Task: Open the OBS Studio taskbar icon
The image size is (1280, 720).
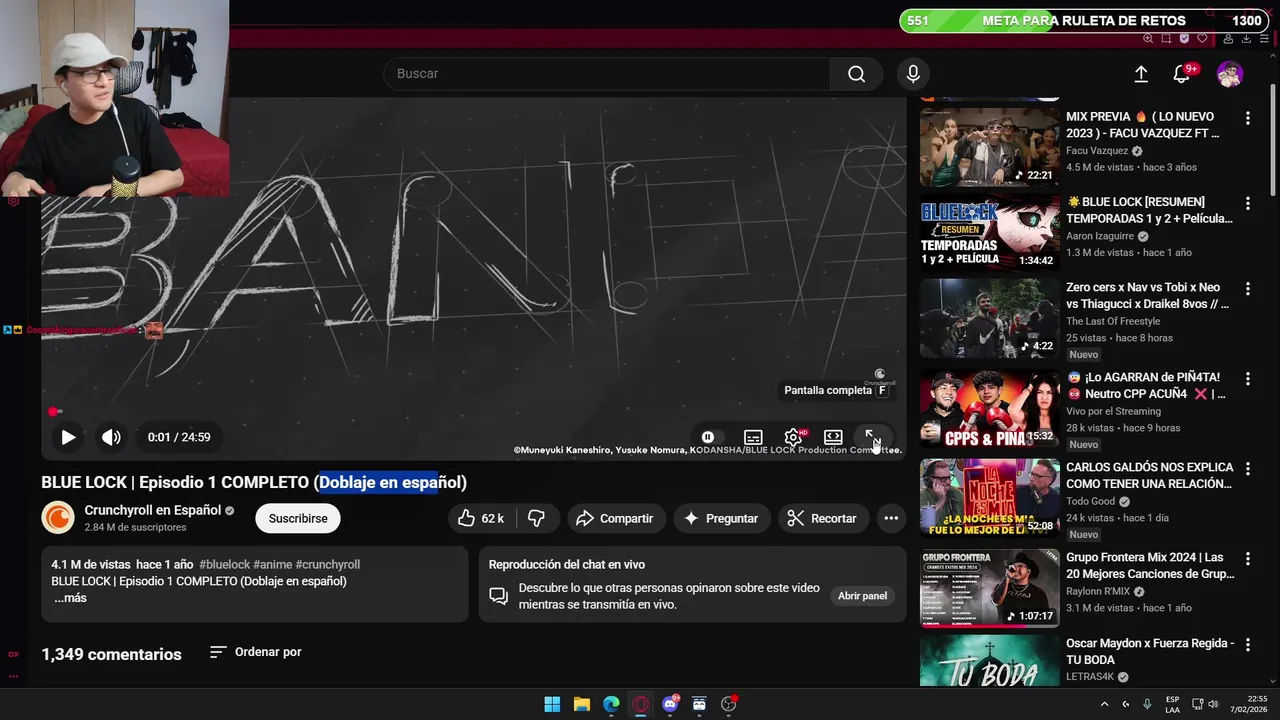Action: point(729,704)
